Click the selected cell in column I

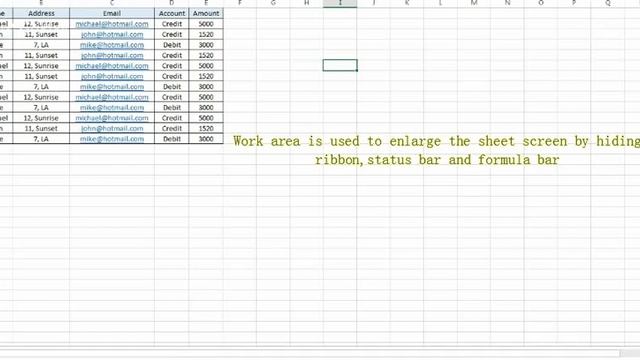point(340,65)
